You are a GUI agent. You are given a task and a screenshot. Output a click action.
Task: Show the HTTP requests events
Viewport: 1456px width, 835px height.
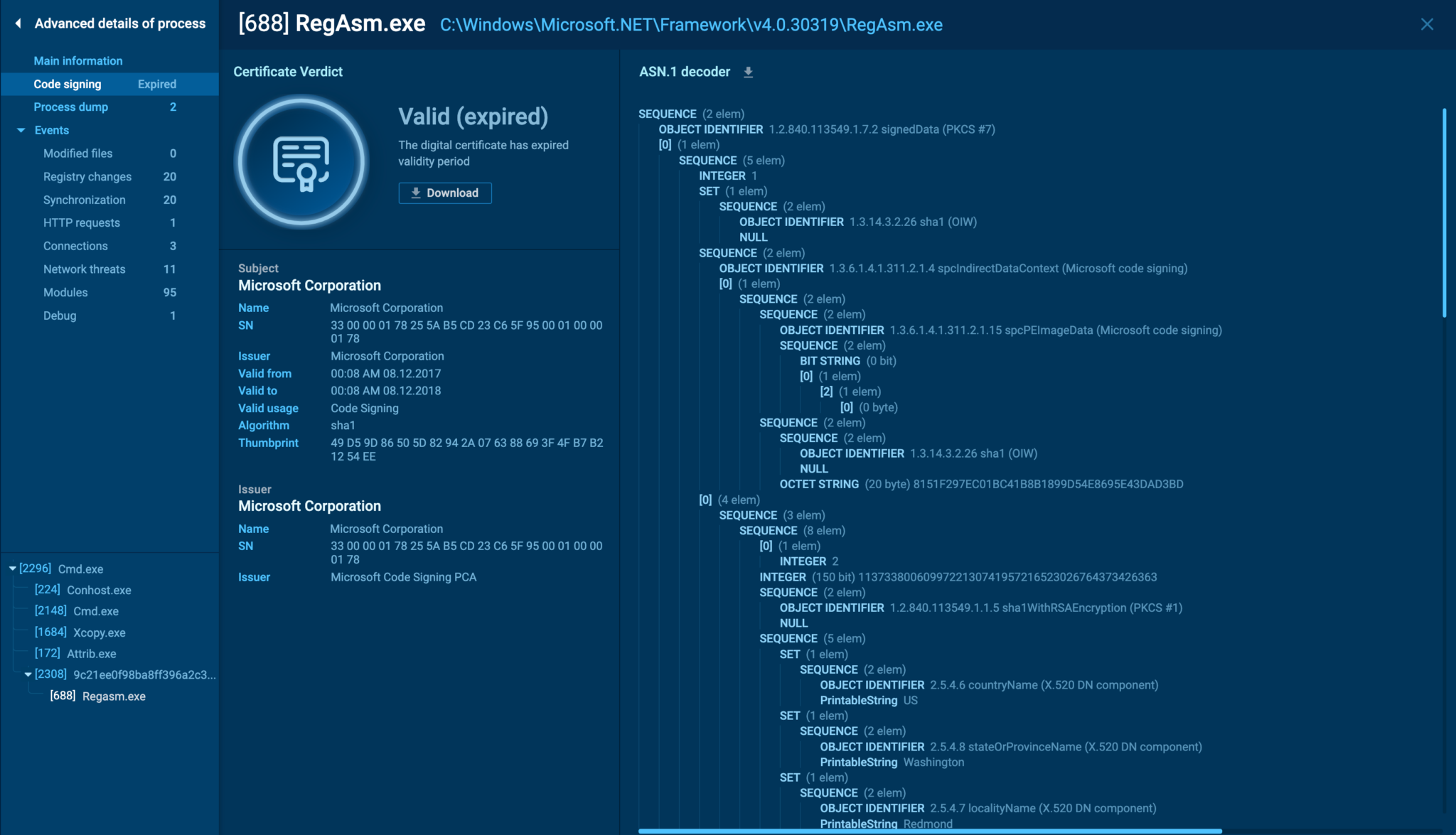click(x=82, y=223)
